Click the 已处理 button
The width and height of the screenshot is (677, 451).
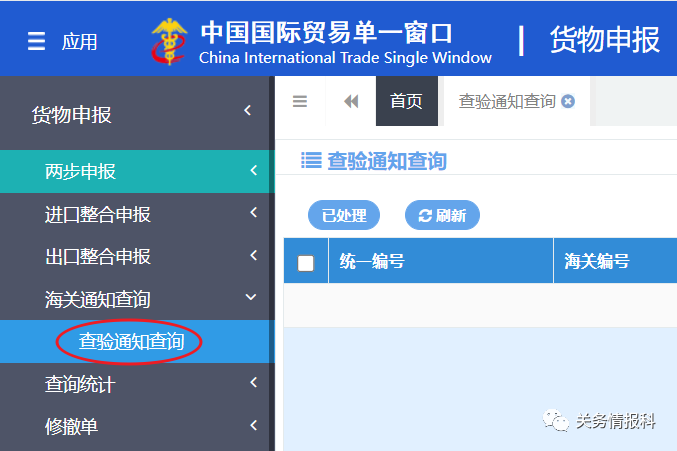click(344, 215)
